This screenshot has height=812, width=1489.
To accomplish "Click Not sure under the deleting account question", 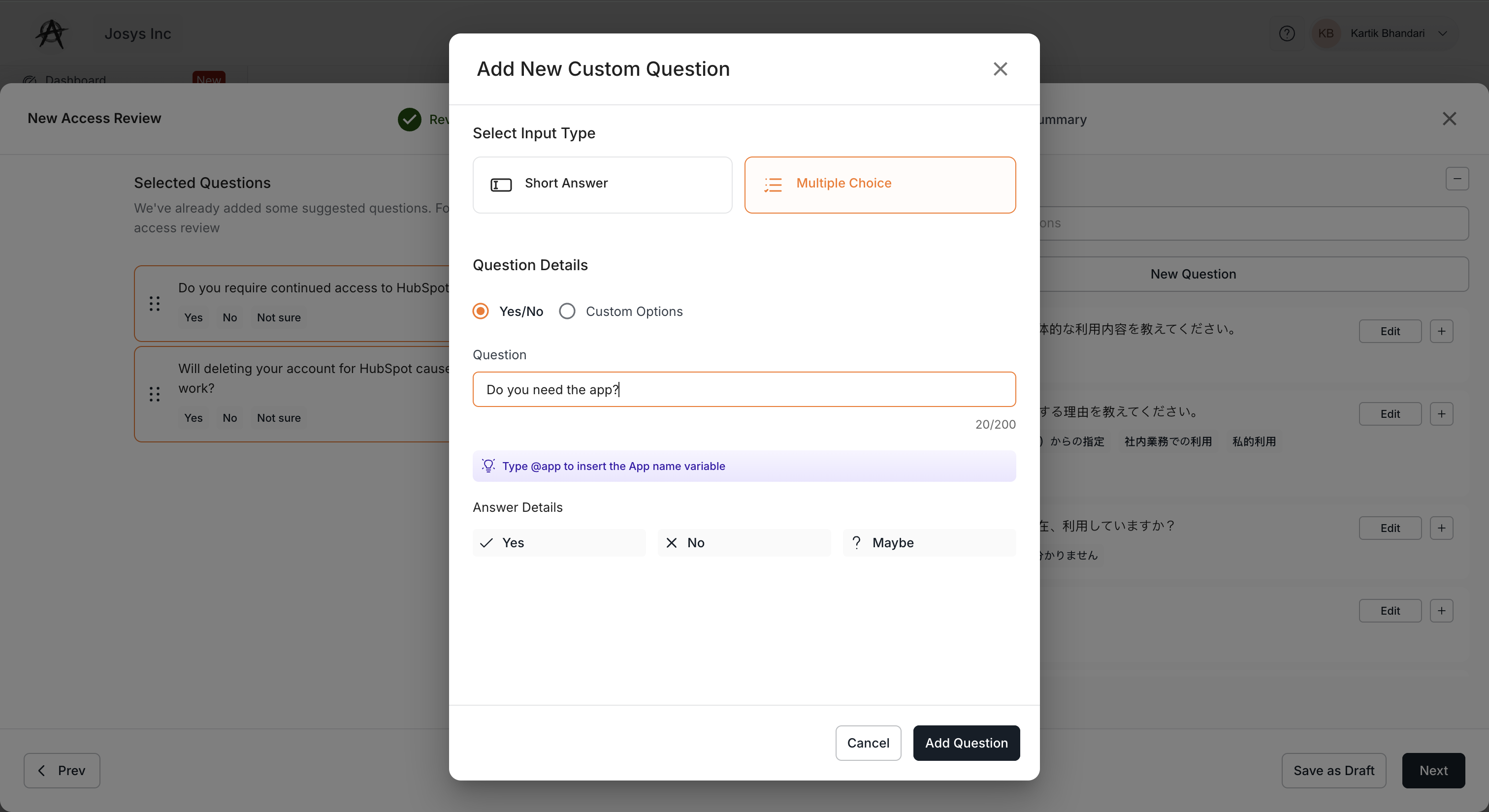I will coord(279,417).
